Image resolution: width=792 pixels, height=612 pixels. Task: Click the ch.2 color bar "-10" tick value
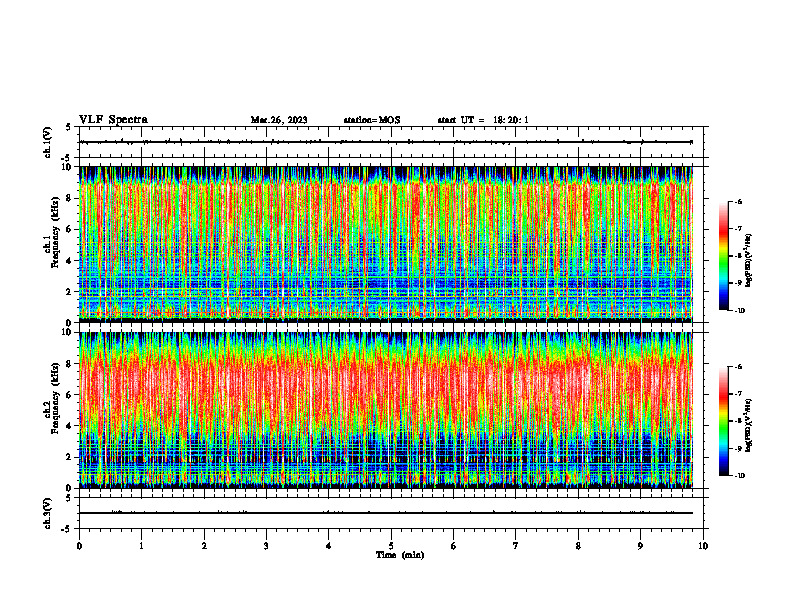[740, 476]
